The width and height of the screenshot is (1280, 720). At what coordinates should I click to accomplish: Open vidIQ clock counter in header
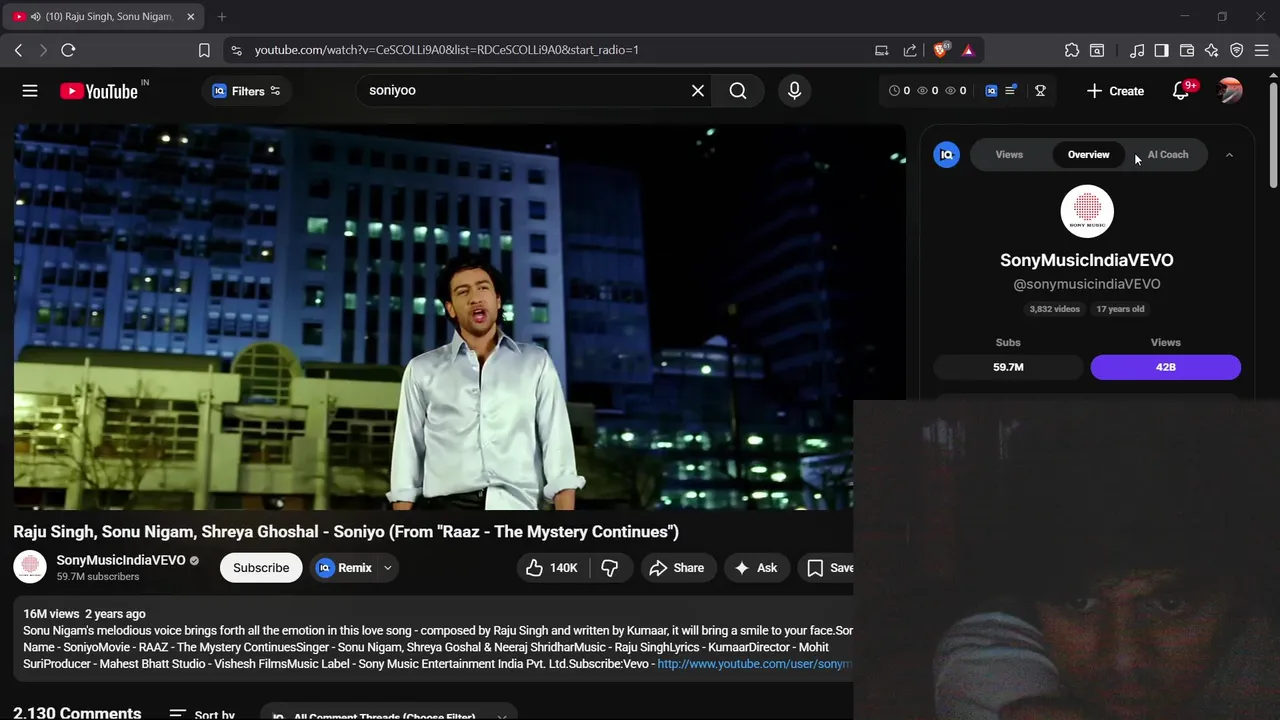pos(899,91)
